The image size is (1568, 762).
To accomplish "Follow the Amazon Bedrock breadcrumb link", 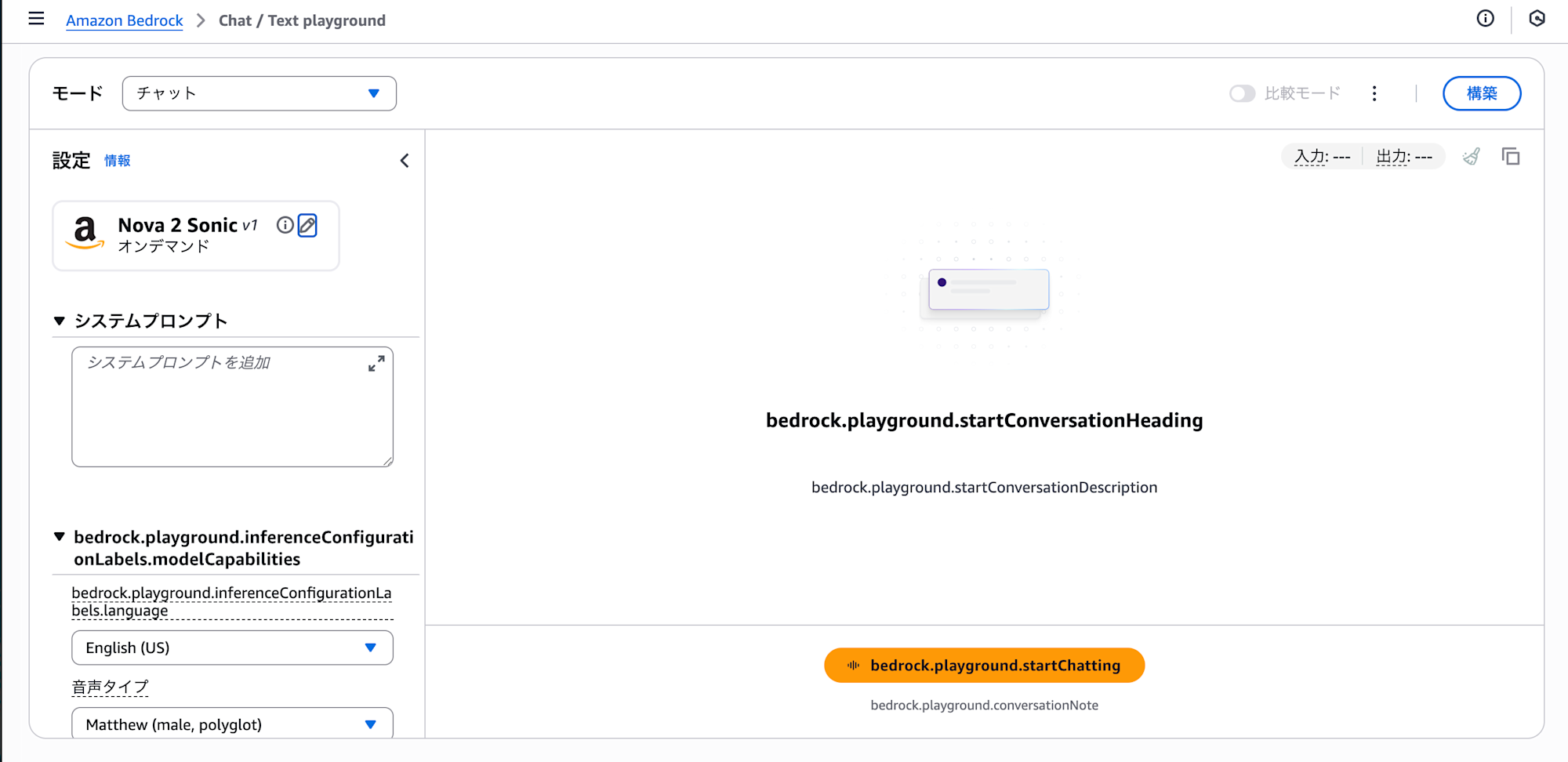I will [x=125, y=20].
